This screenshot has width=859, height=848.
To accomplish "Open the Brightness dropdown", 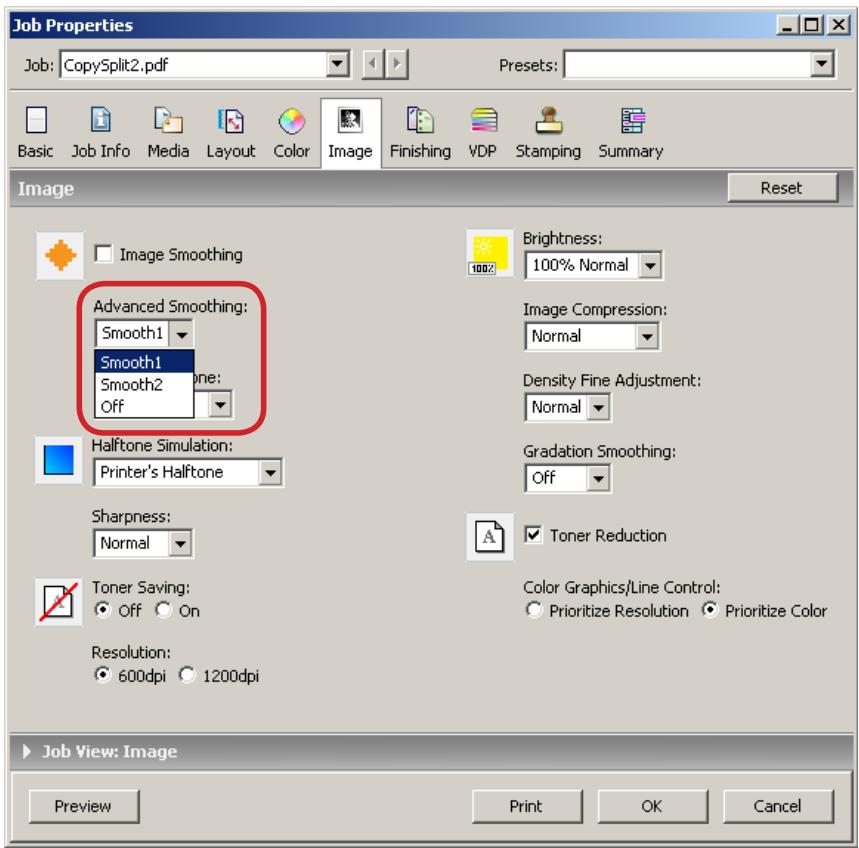I will tap(593, 265).
